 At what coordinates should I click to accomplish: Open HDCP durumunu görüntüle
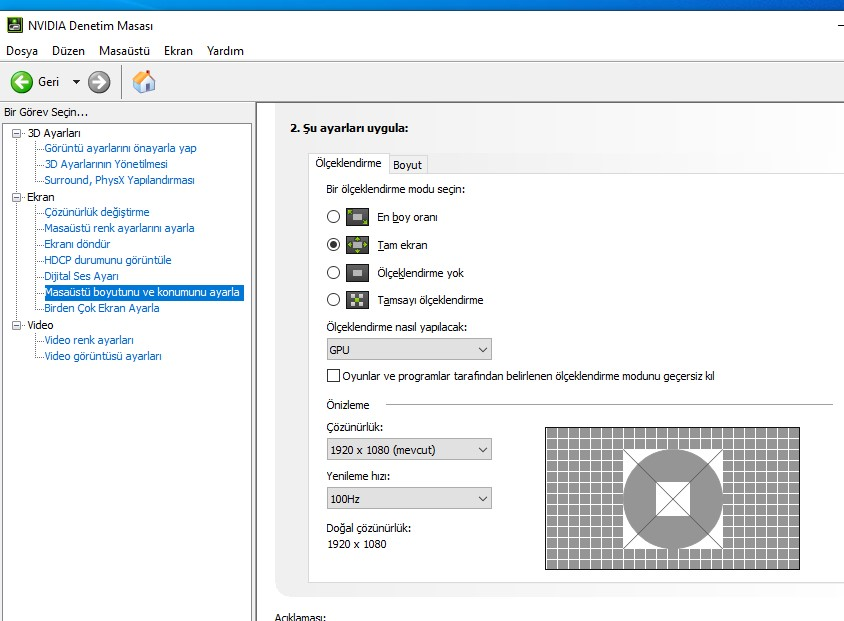(108, 260)
